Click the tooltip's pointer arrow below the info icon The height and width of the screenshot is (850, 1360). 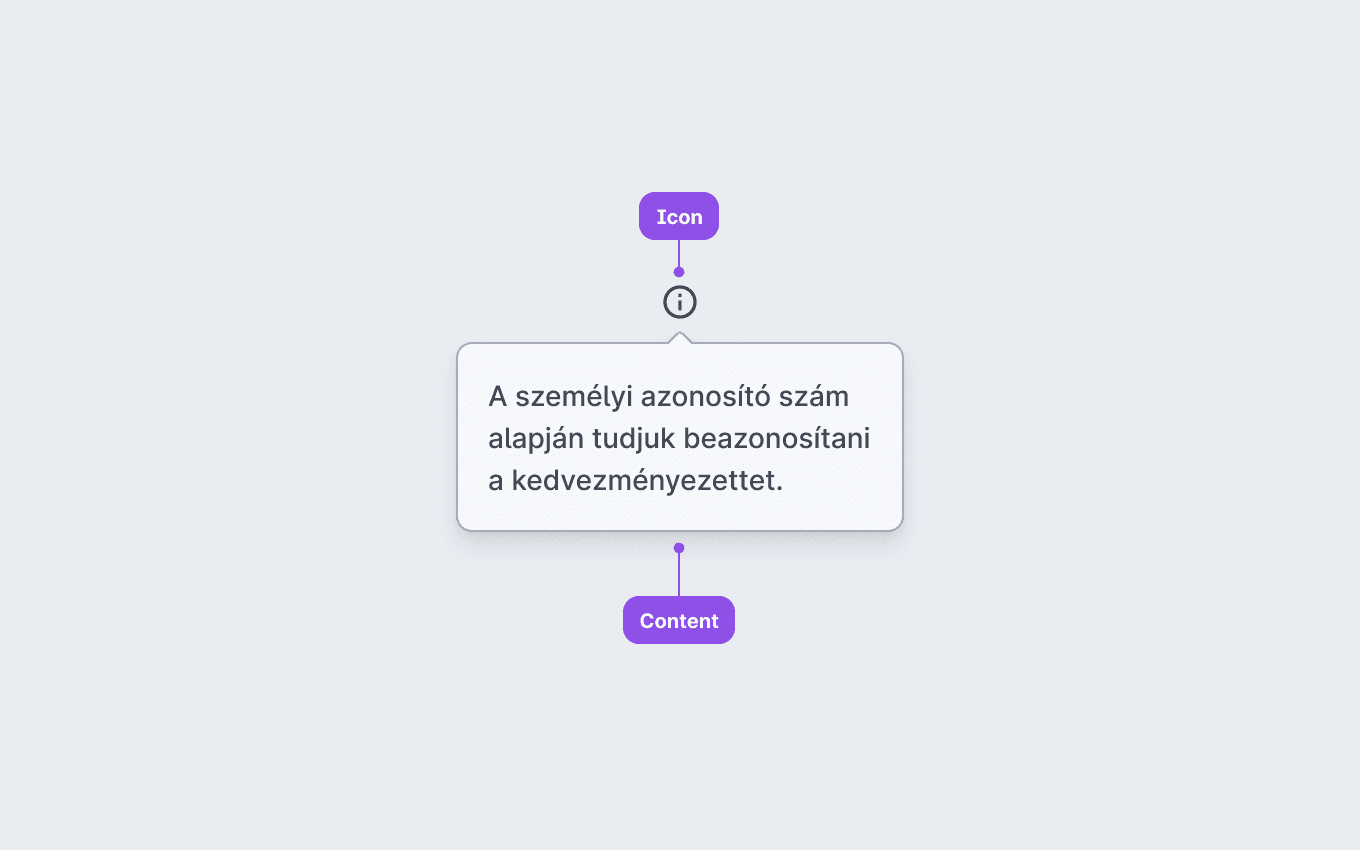point(680,338)
